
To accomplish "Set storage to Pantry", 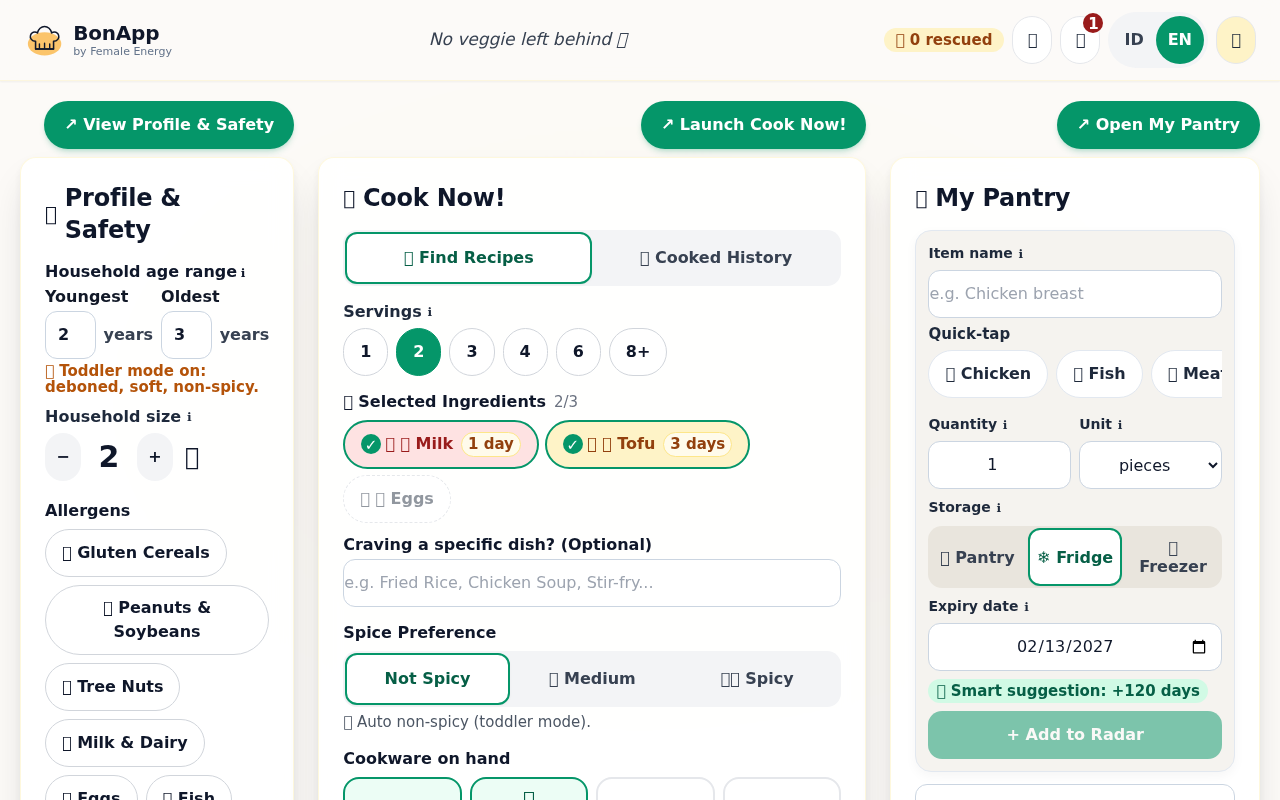I will click(978, 557).
